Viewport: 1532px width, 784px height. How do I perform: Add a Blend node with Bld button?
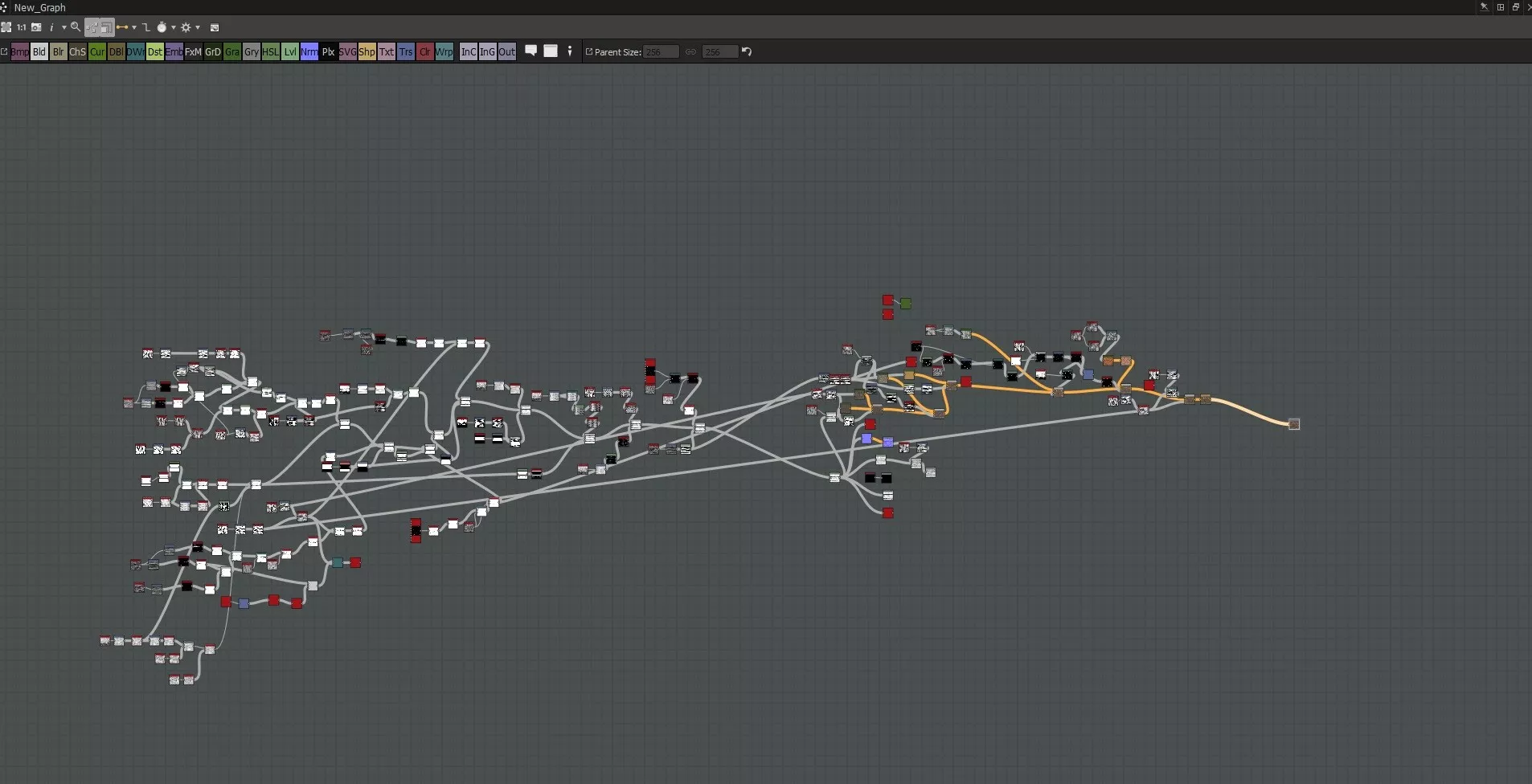(x=39, y=51)
